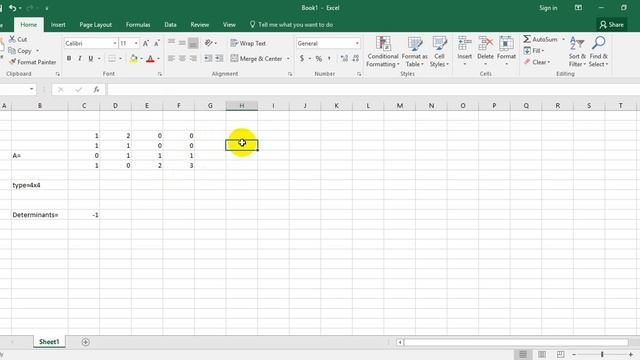Set Top Align for cell

(x=171, y=43)
